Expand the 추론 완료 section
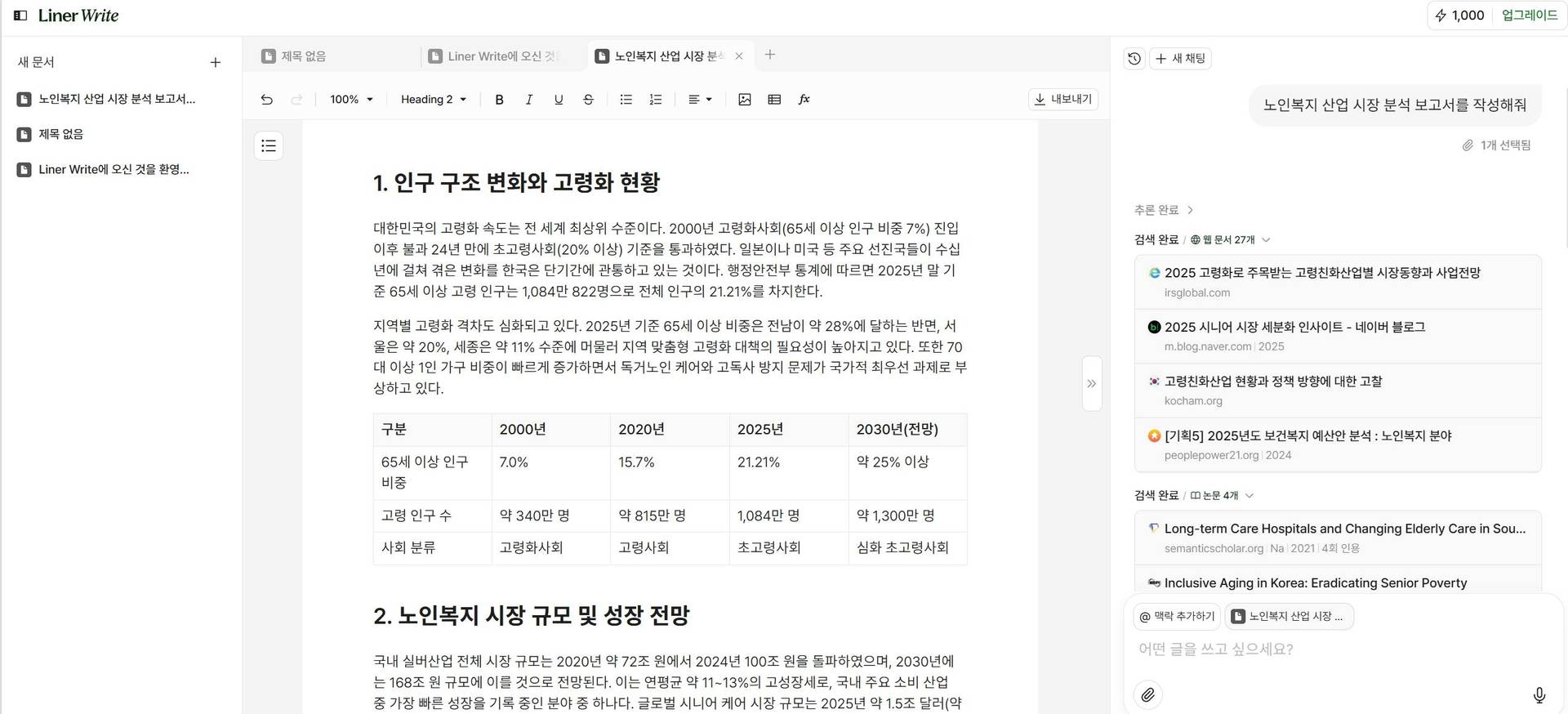Screen dimensions: 1568x714 pos(1164,210)
